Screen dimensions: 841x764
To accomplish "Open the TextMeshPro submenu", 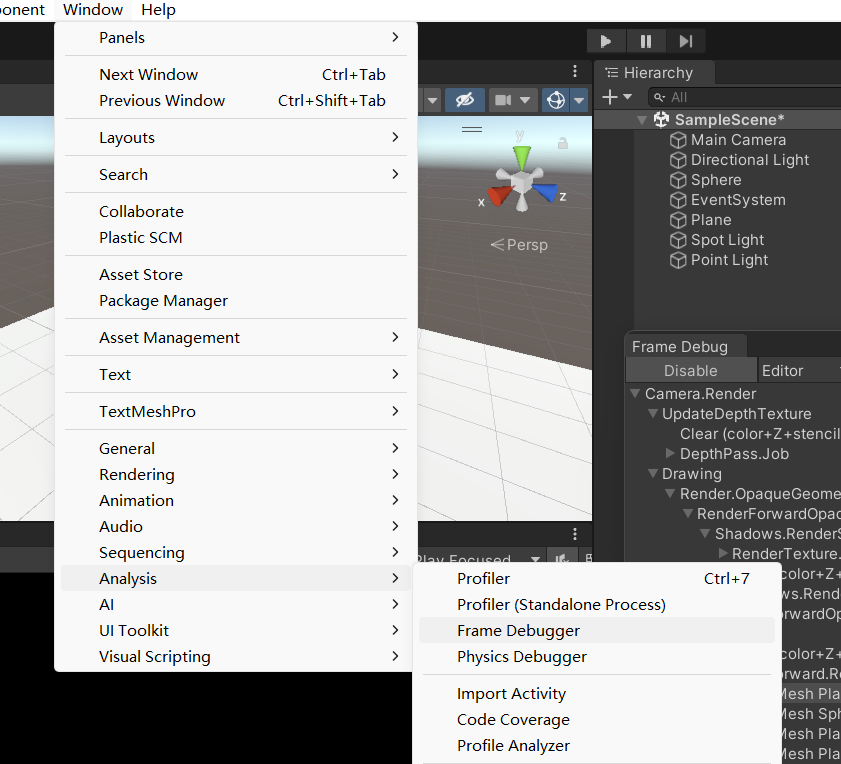I will tap(236, 412).
